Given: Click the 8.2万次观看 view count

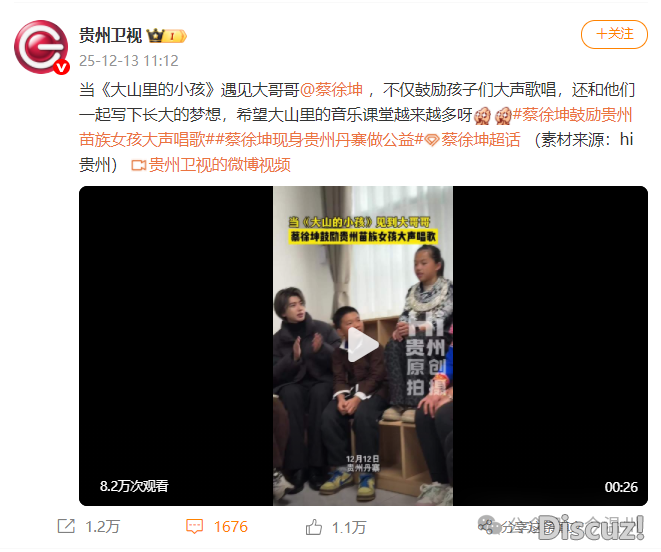Looking at the screenshot, I should [134, 486].
